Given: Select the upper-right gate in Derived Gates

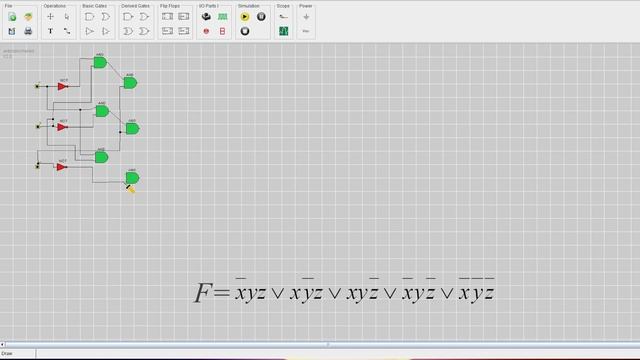Looking at the screenshot, I should coord(144,17).
